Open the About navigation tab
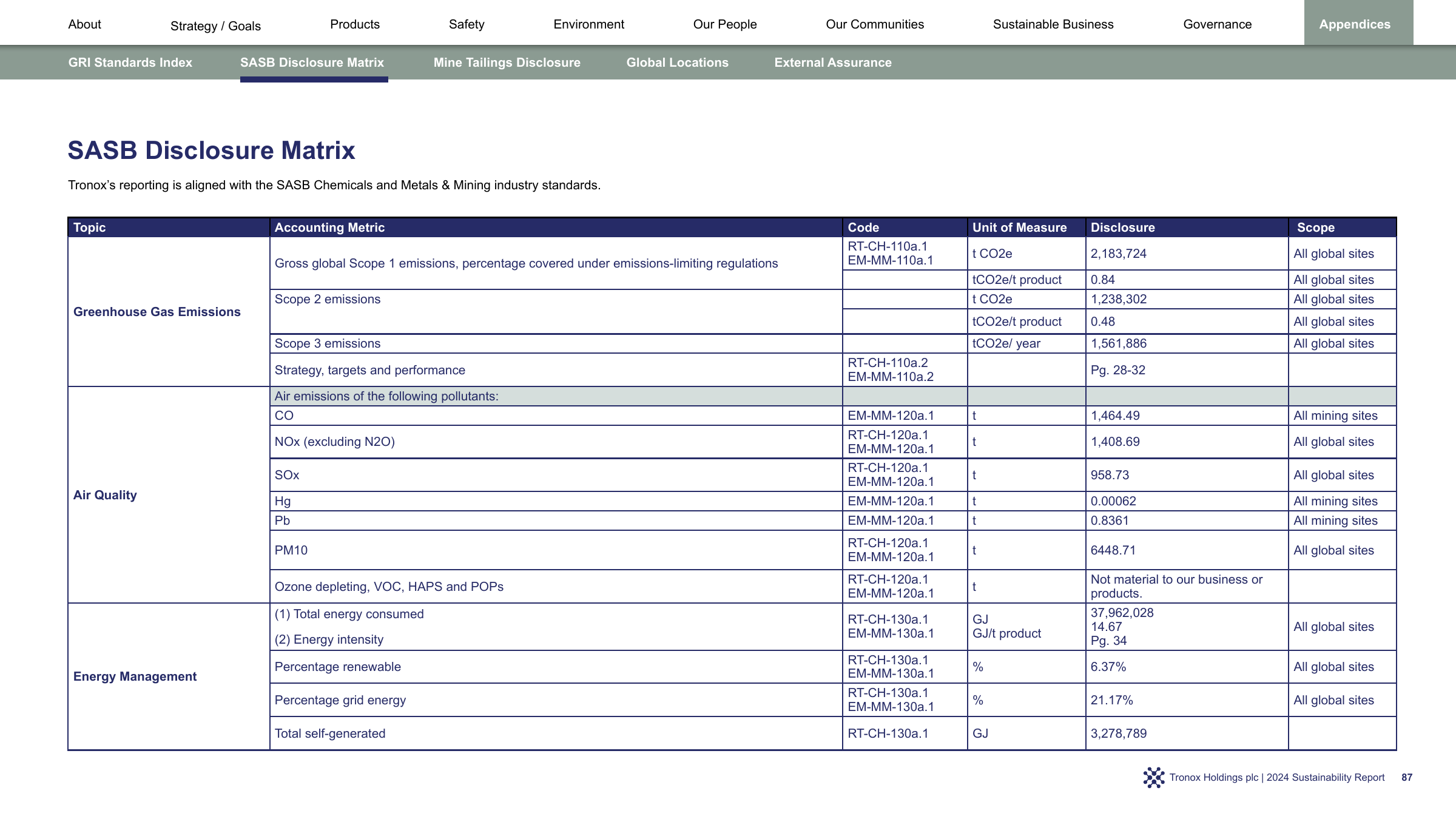Screen dimensions: 1456x819 (x=84, y=24)
